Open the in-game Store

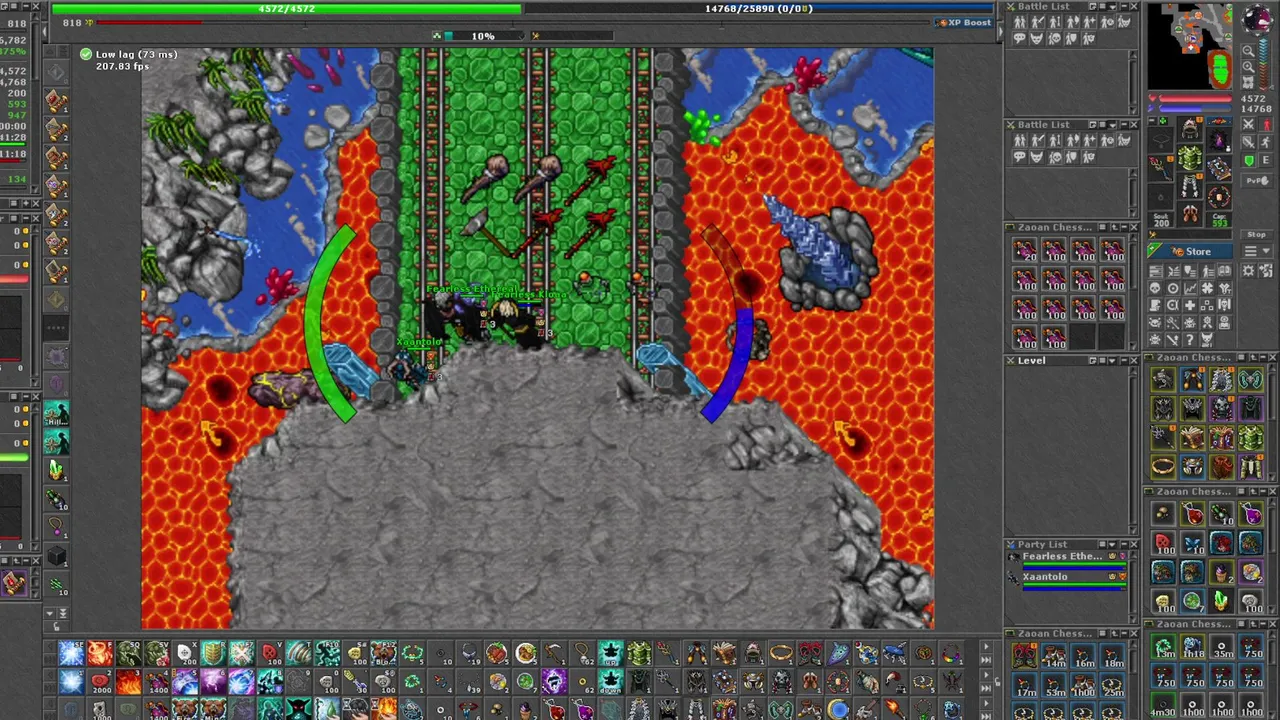pos(1190,251)
